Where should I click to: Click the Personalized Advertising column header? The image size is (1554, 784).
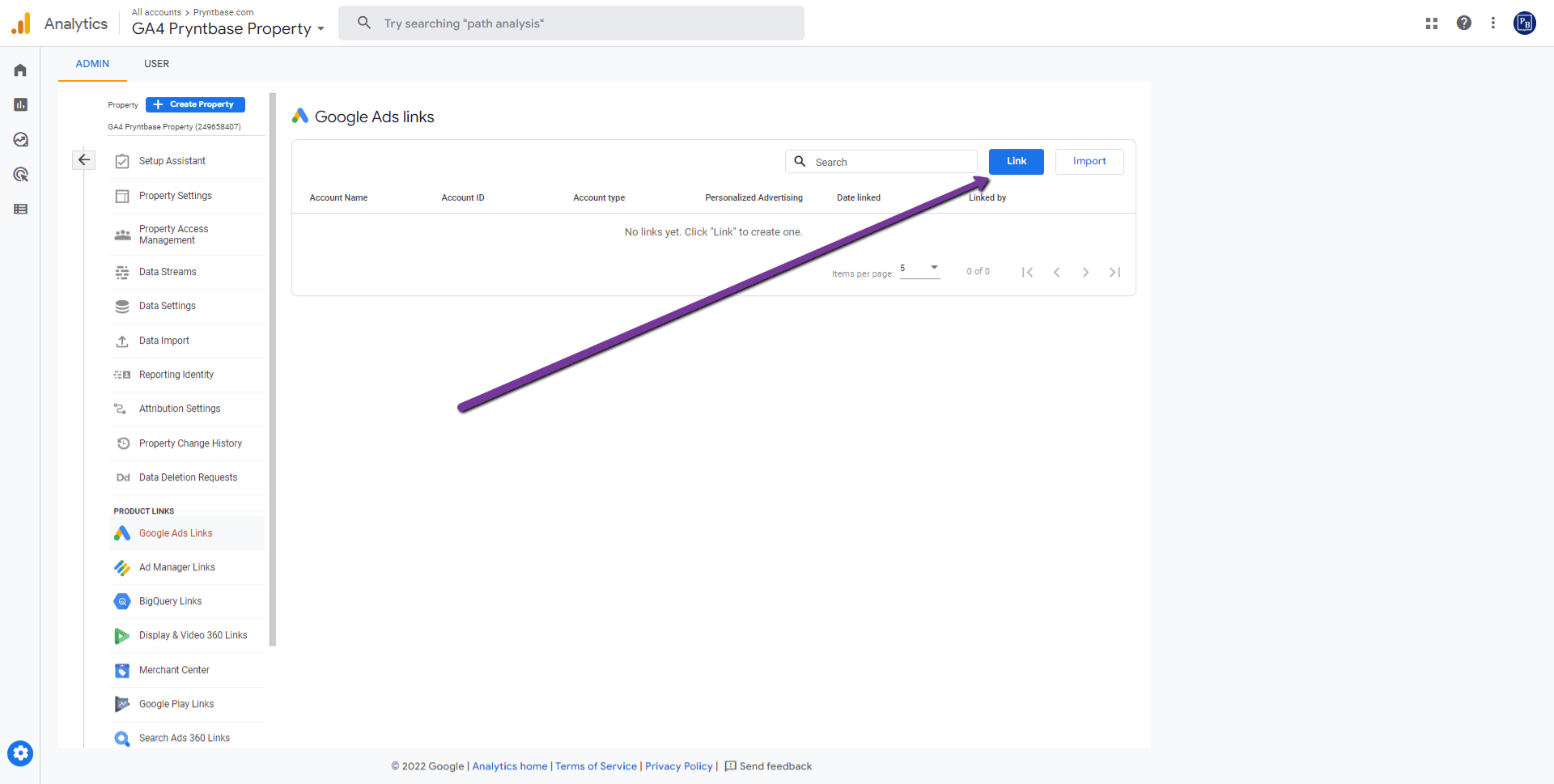[754, 197]
